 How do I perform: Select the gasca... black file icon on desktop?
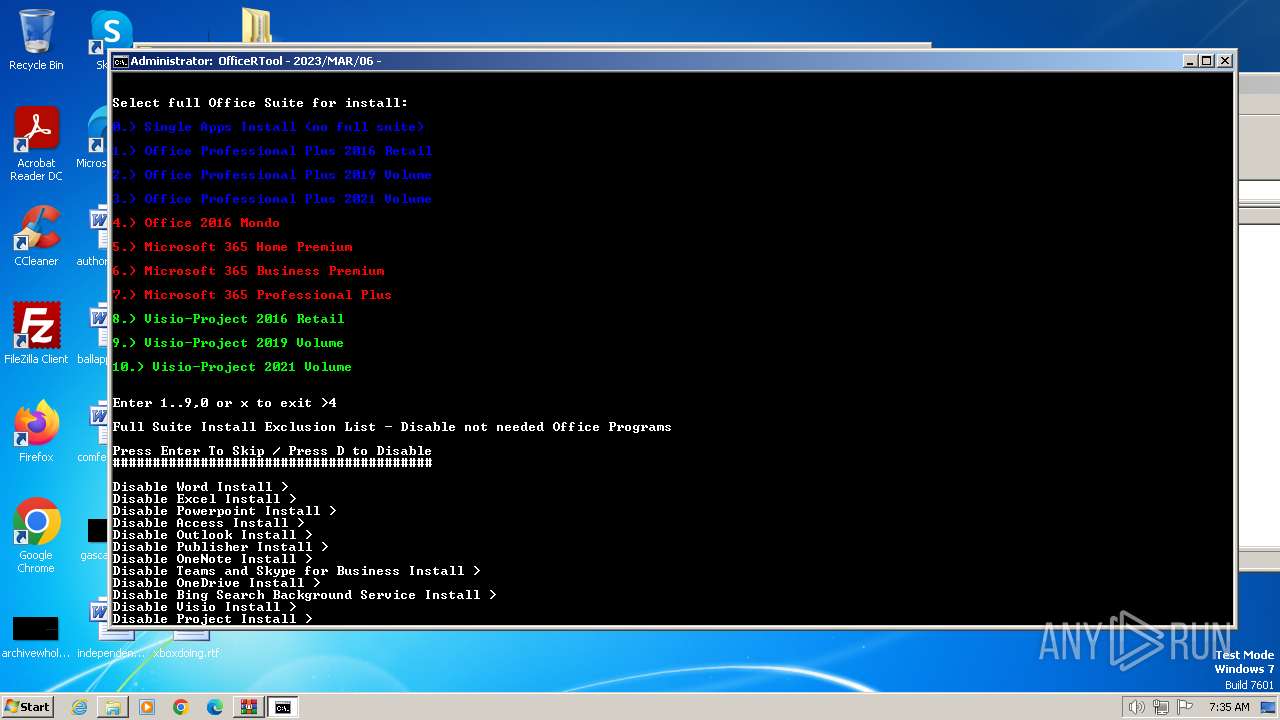(x=96, y=538)
